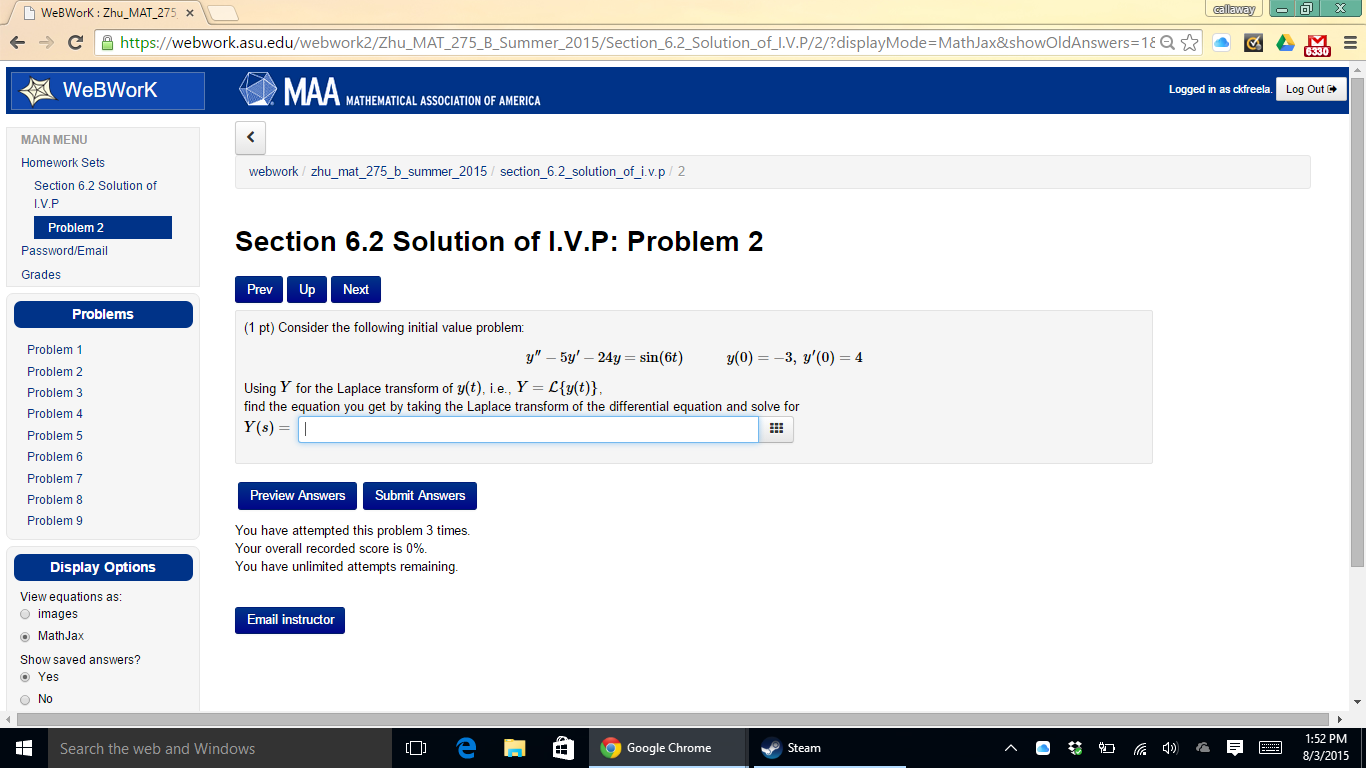Click the back chevron above the breadcrumb

250,138
